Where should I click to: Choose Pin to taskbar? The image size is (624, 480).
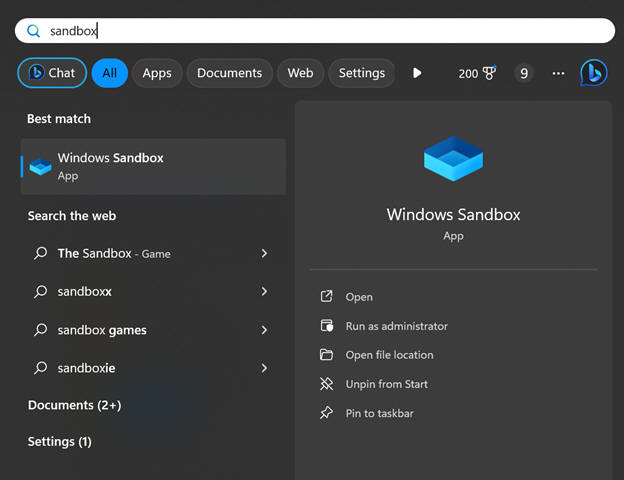(379, 413)
